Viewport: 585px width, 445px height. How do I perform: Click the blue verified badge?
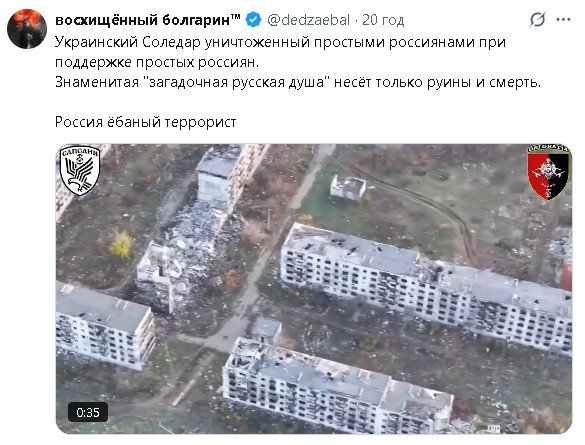point(253,20)
